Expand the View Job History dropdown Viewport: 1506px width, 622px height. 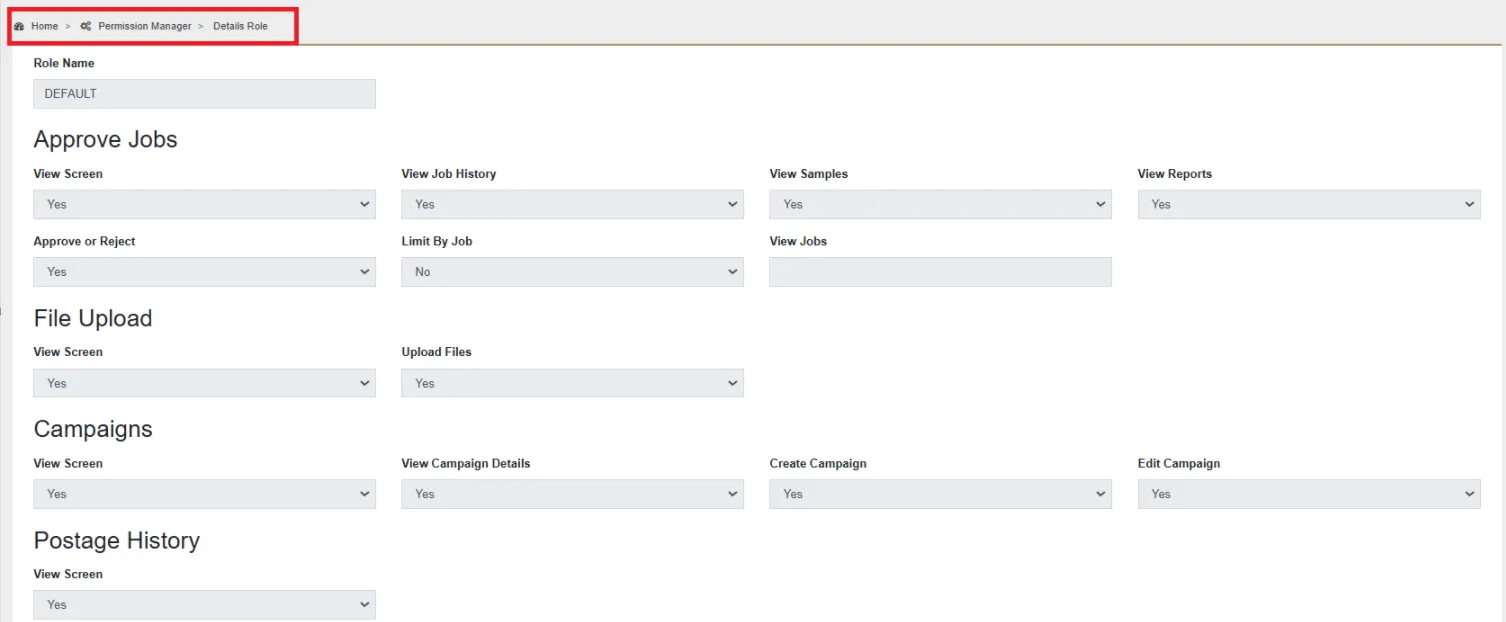click(x=572, y=204)
